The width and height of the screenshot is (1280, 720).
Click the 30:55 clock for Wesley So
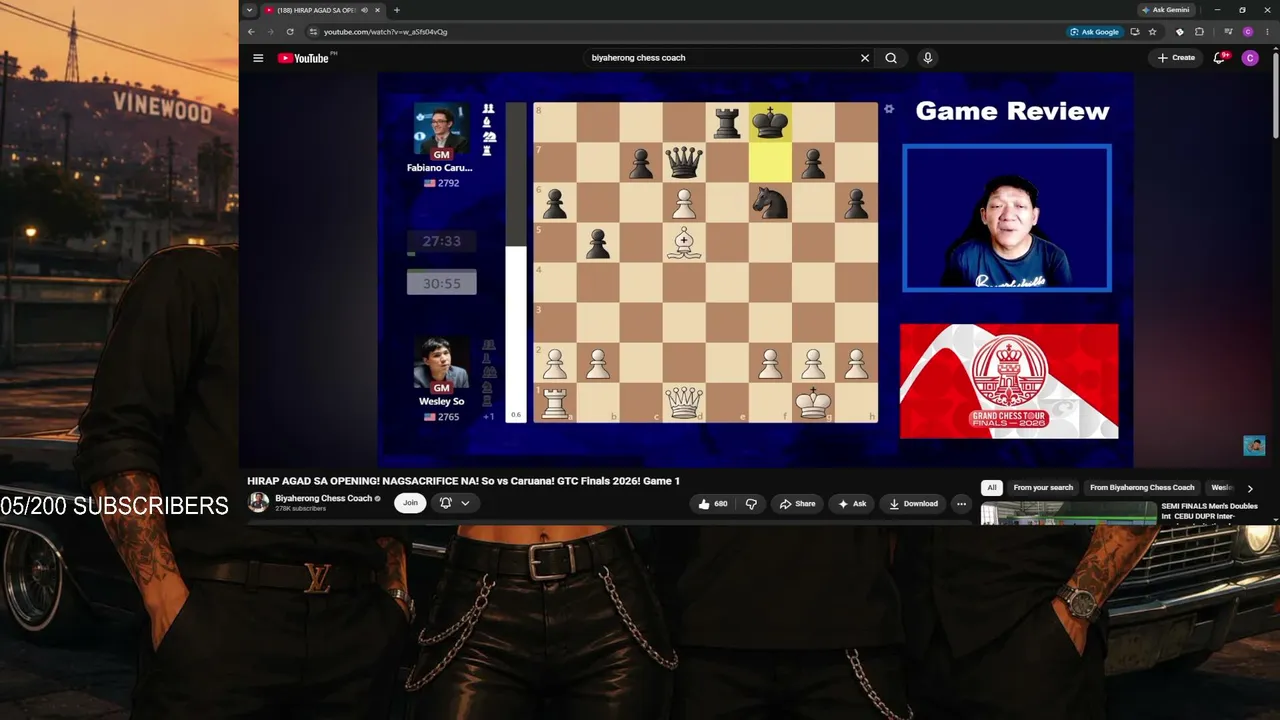[441, 283]
